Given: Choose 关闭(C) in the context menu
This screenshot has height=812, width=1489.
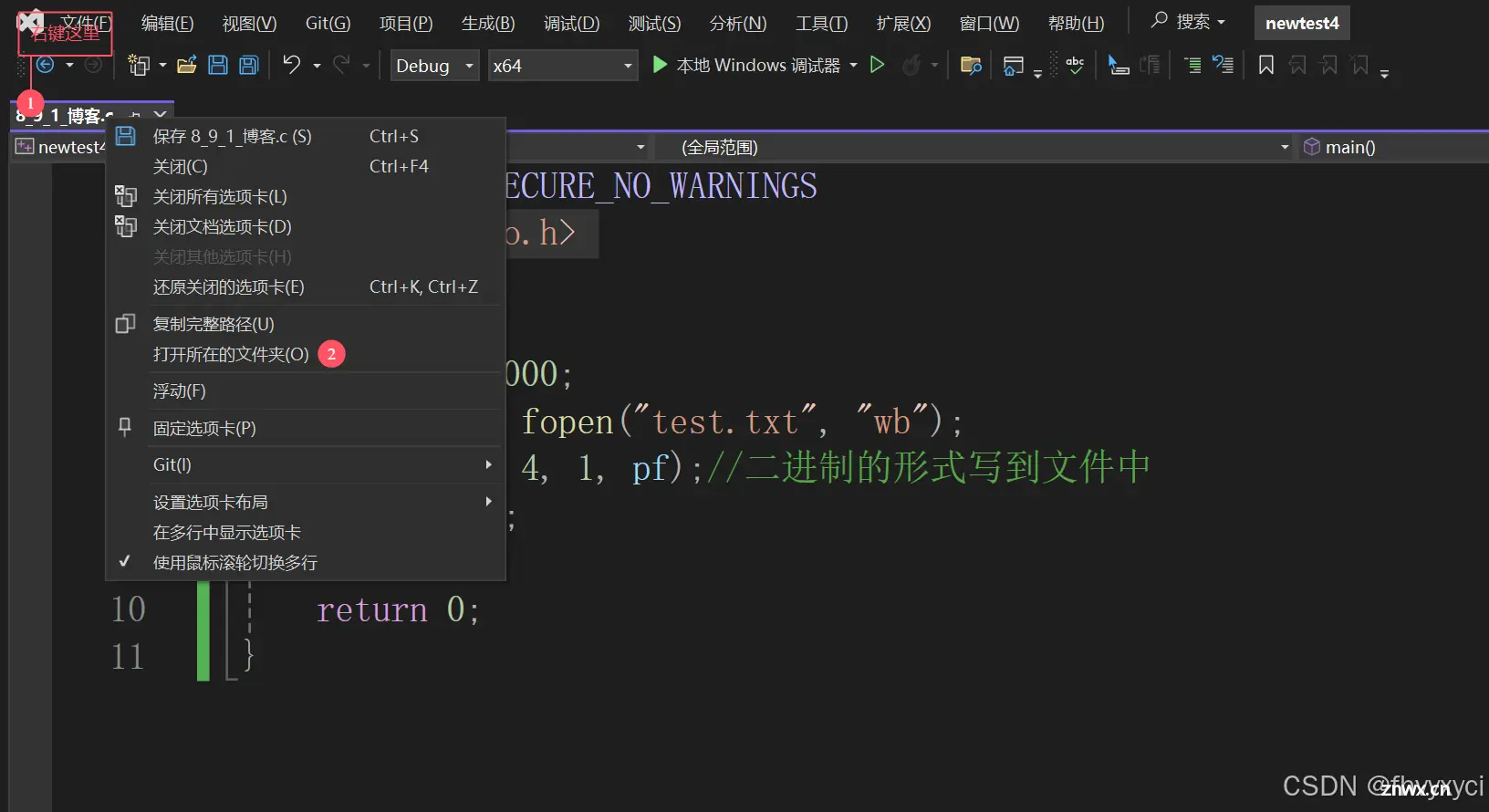Looking at the screenshot, I should 306,166.
